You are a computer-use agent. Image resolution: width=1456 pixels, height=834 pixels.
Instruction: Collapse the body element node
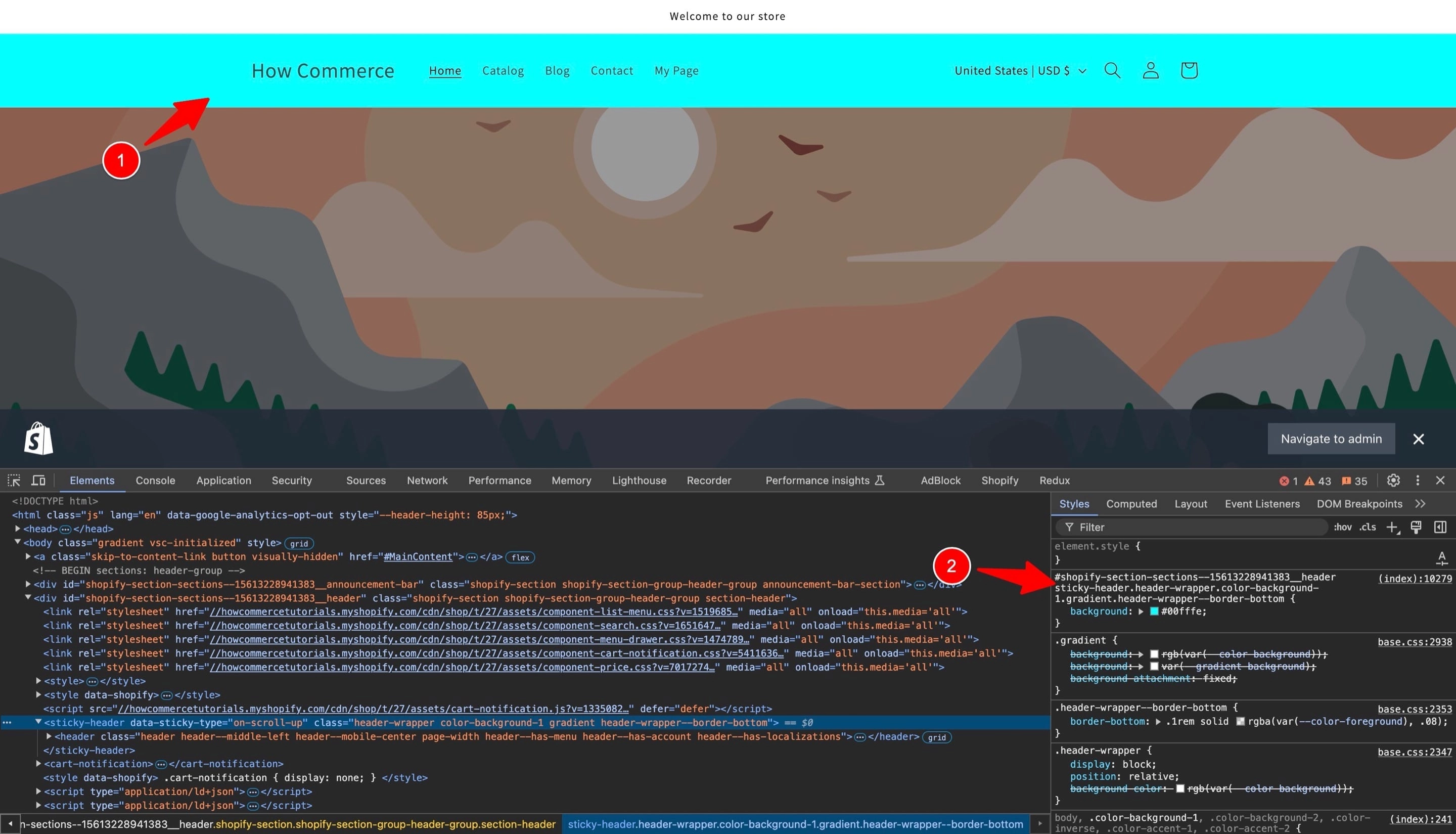(x=18, y=542)
